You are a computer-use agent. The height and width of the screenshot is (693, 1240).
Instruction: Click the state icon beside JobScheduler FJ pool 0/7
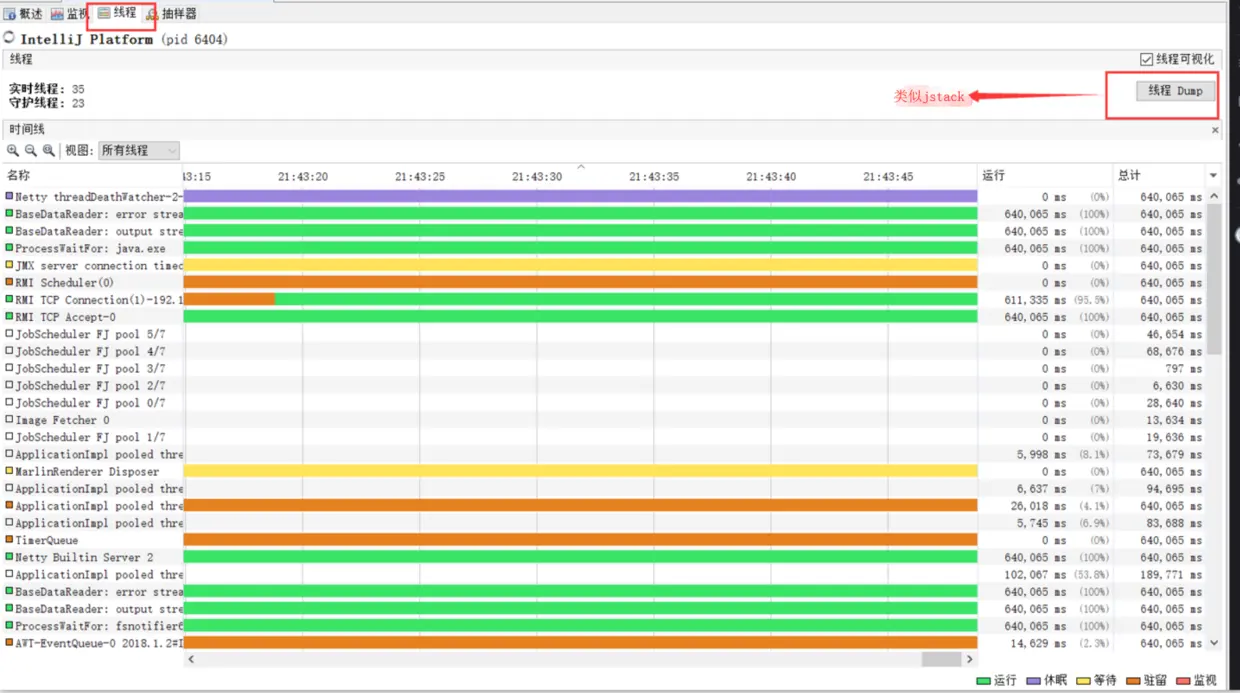point(10,403)
